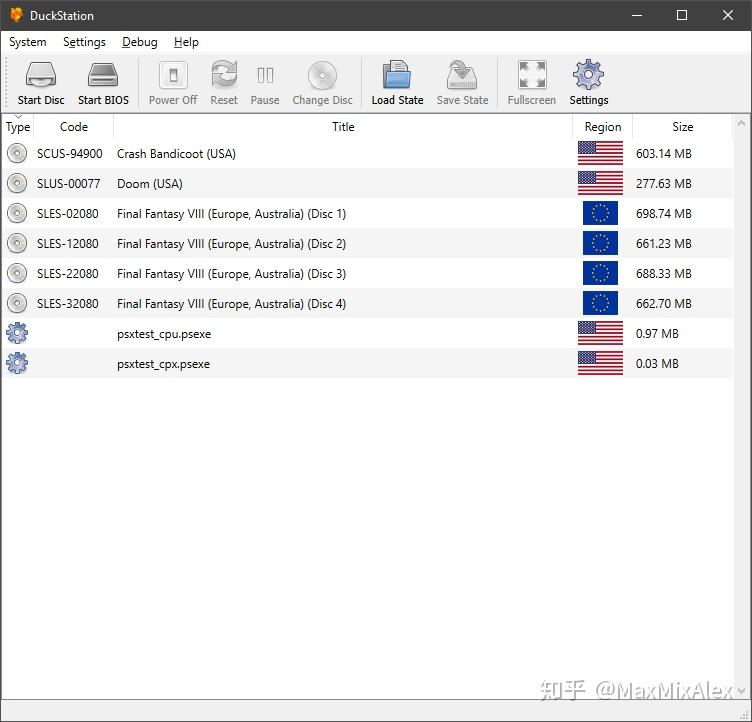This screenshot has height=722, width=752.
Task: Click the EU flag on SLES-32080 row
Action: click(600, 303)
